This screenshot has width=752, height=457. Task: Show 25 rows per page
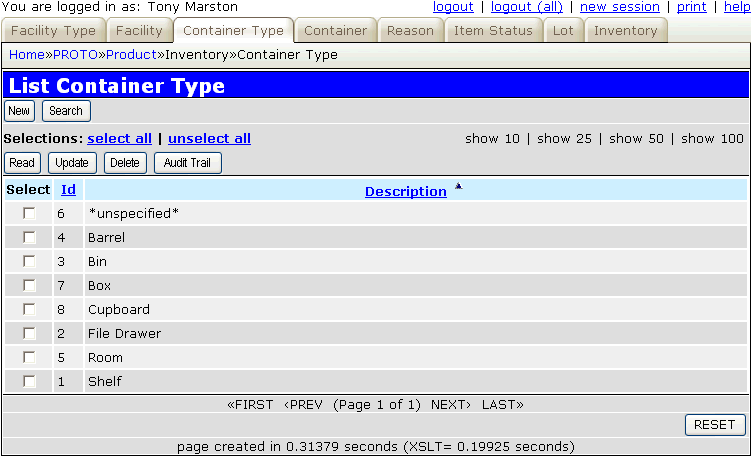tap(565, 139)
